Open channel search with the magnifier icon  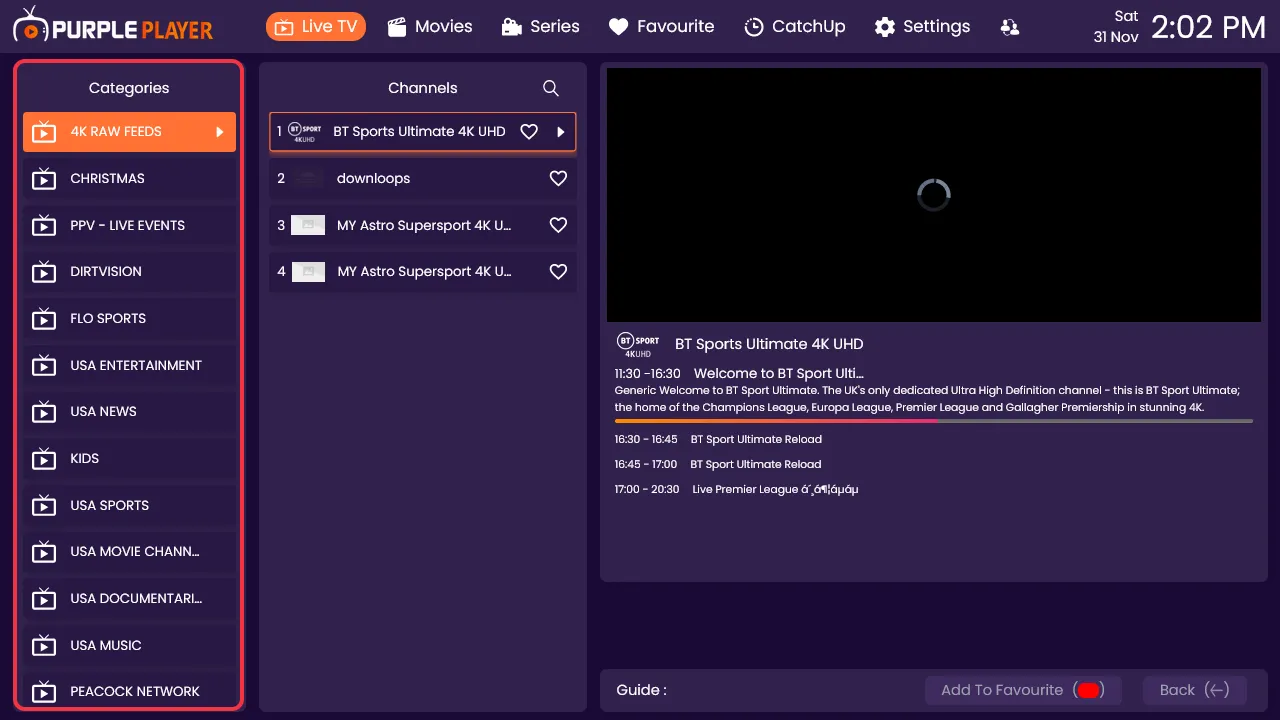(x=551, y=88)
